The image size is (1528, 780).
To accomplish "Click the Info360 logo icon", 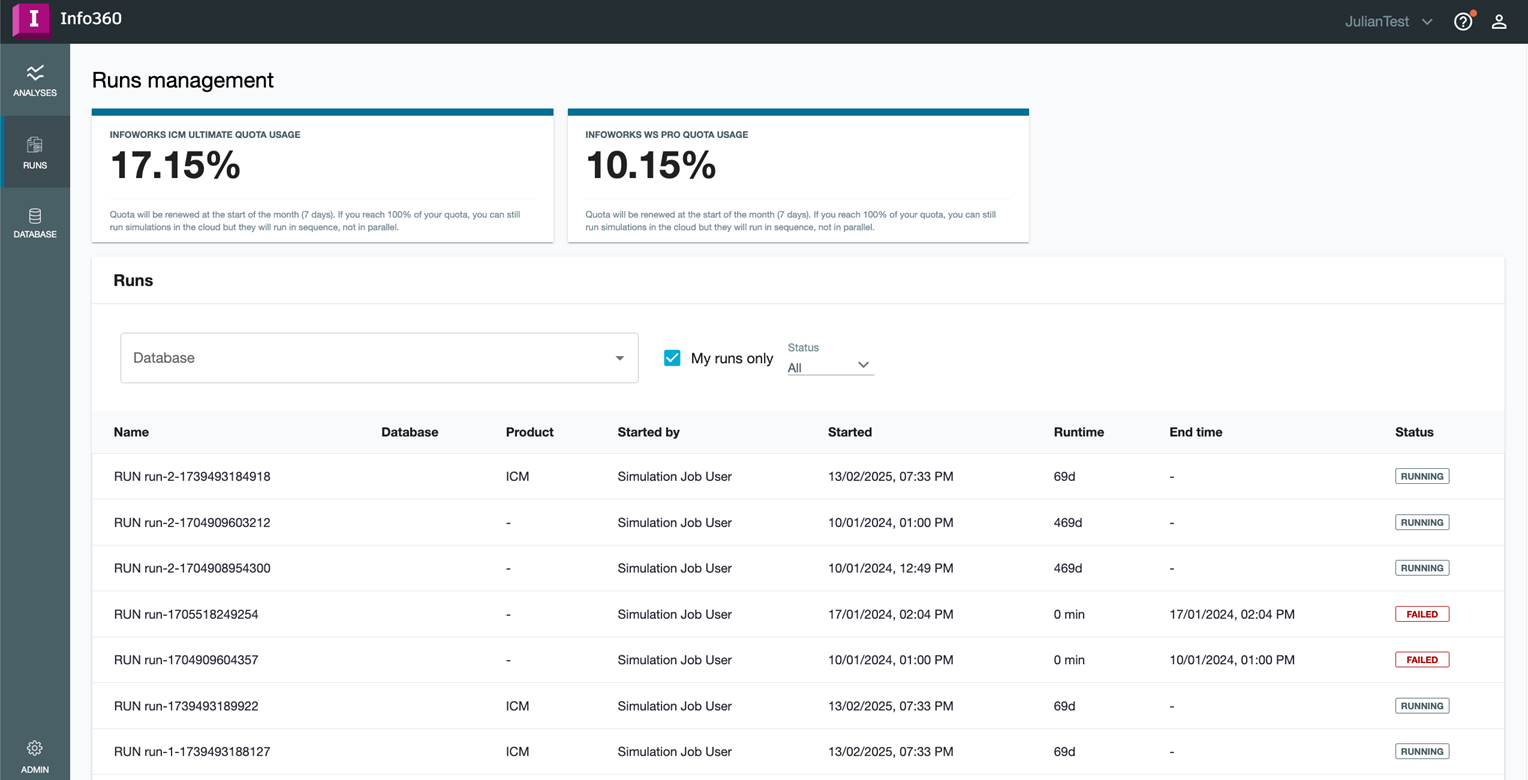I will click(x=31, y=20).
